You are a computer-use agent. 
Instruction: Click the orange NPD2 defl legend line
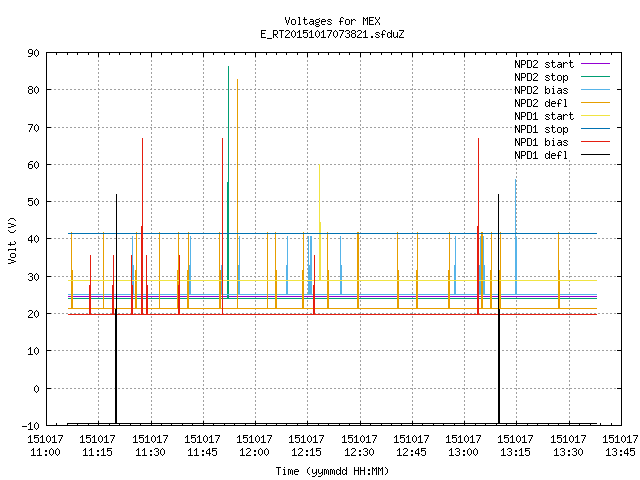pyautogui.click(x=595, y=103)
